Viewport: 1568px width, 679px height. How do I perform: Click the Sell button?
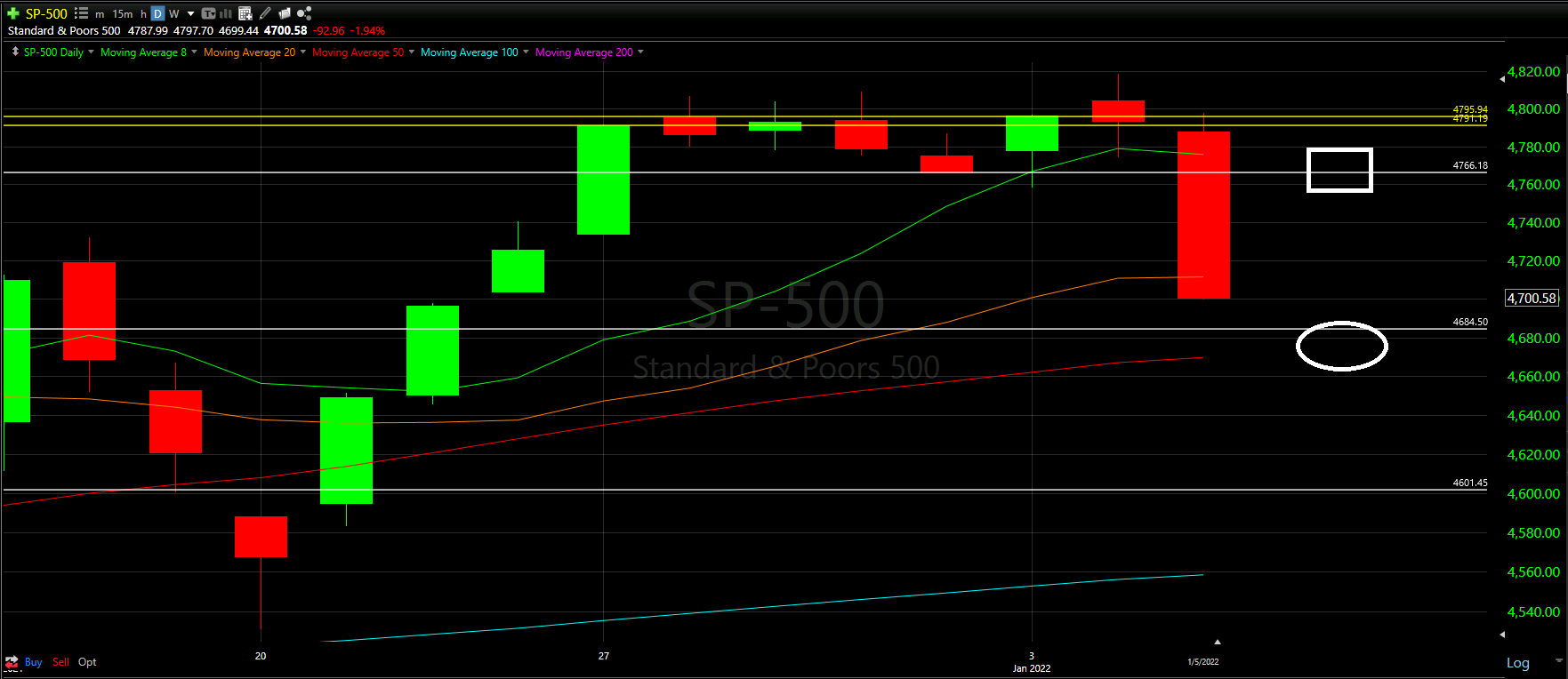(60, 662)
